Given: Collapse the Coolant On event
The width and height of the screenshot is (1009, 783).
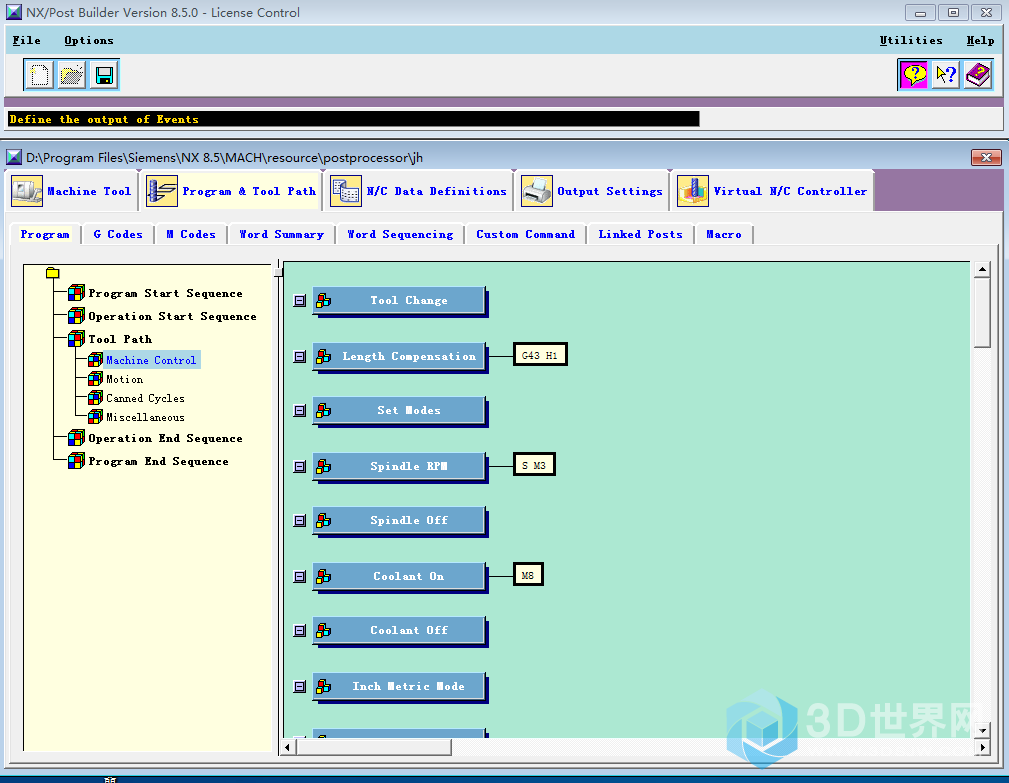Looking at the screenshot, I should (x=299, y=576).
